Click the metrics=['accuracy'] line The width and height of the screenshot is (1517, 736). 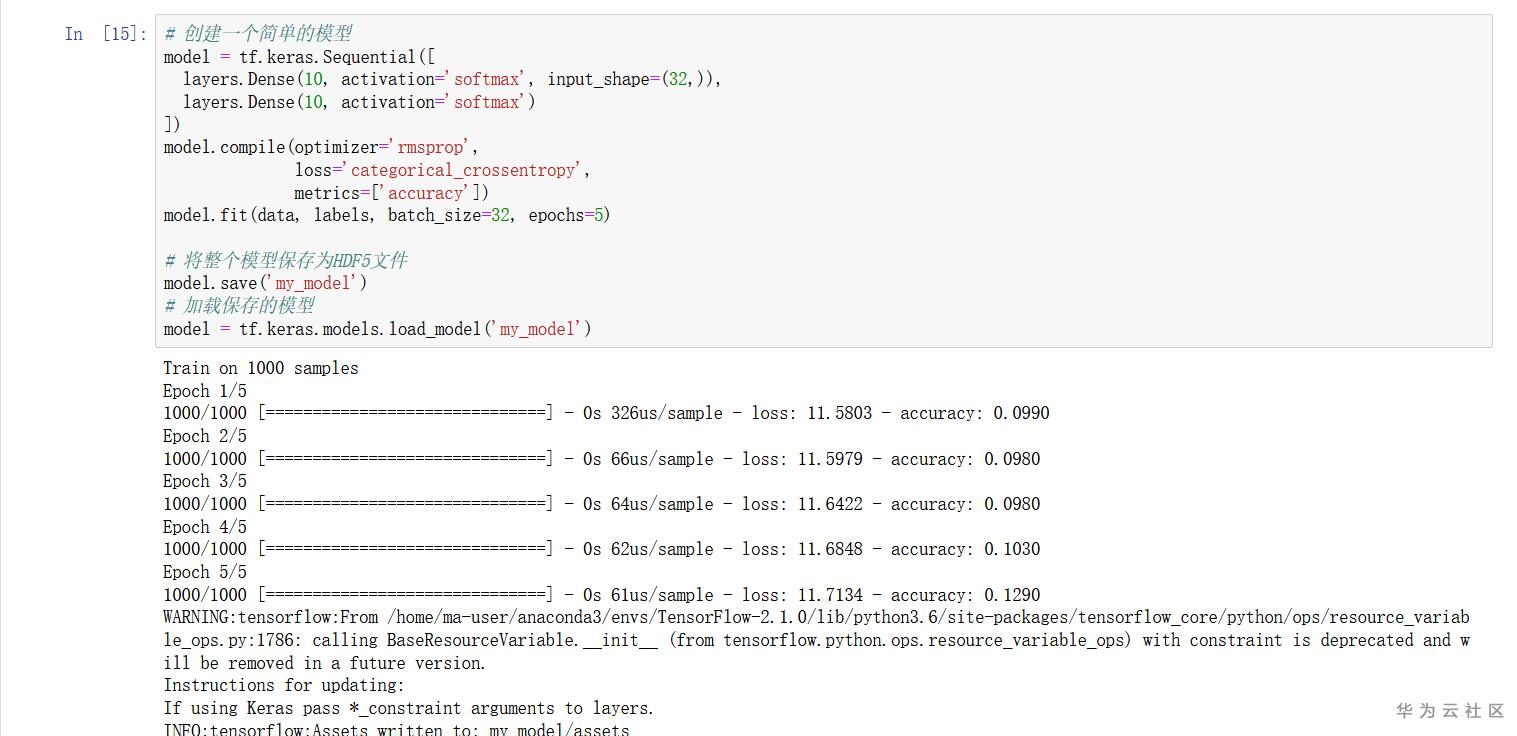coord(391,193)
